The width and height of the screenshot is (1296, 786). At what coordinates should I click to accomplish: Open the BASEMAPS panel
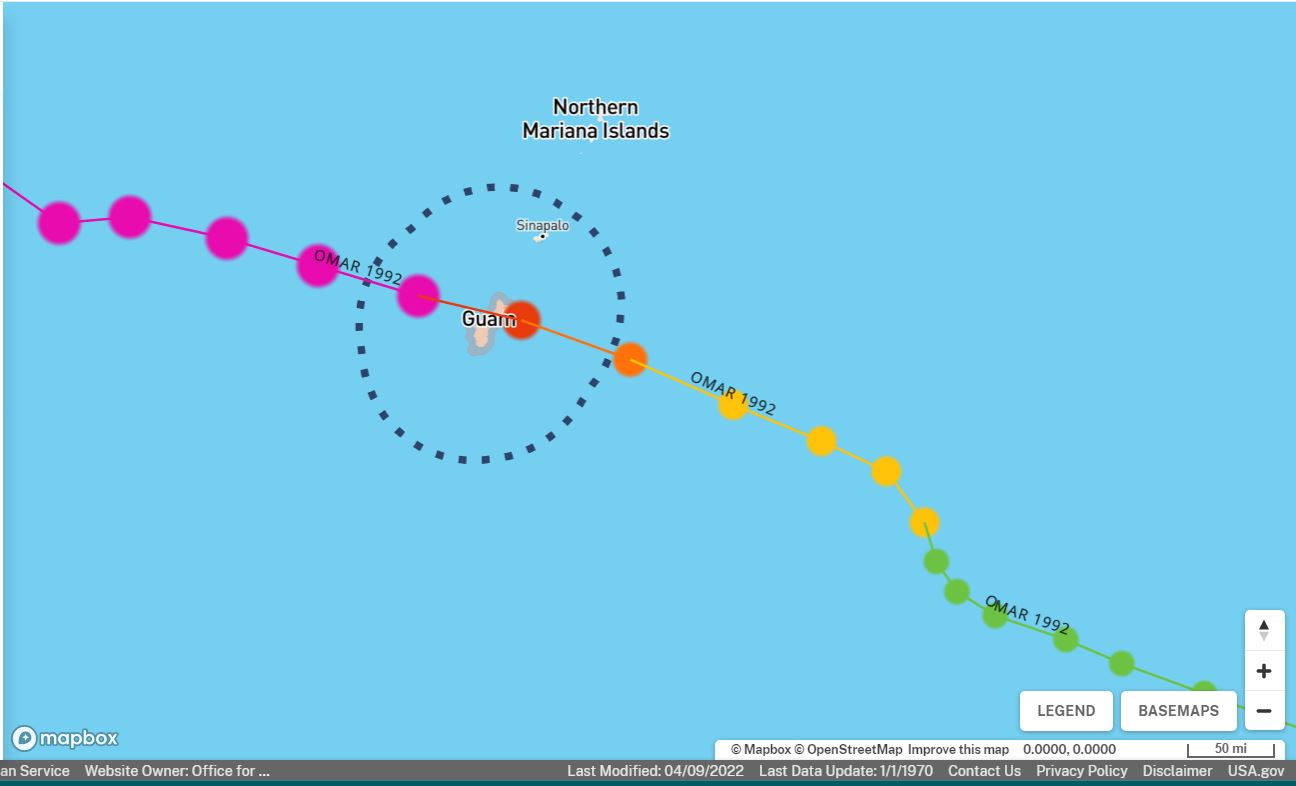coord(1178,711)
